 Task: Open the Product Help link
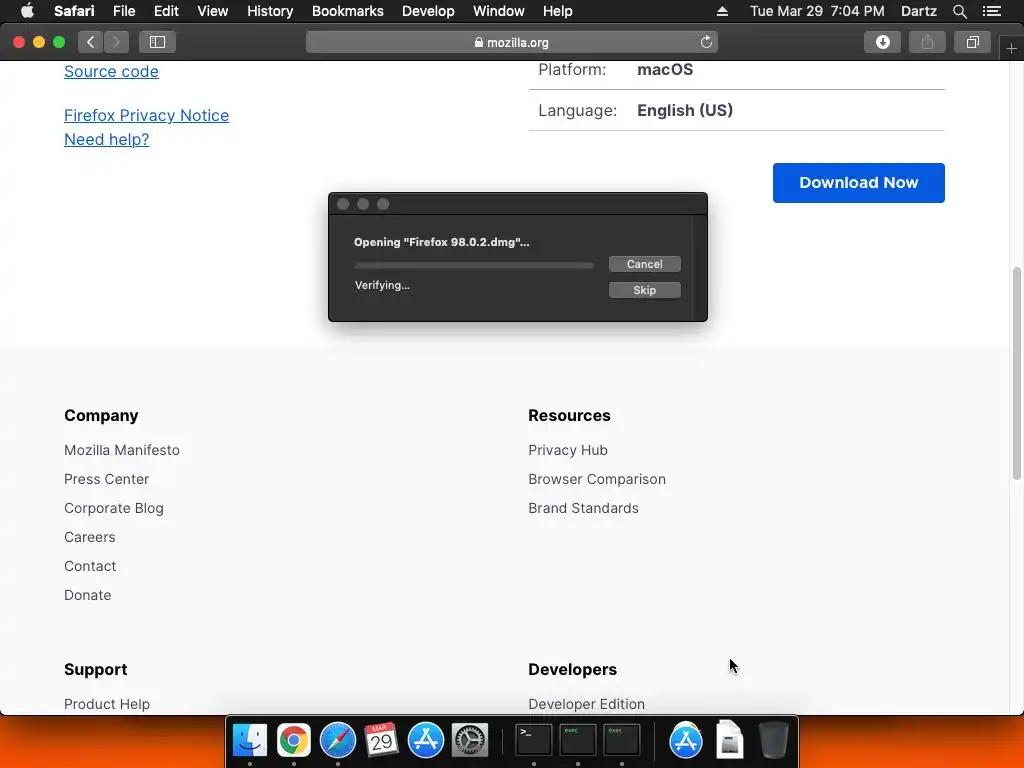click(x=106, y=704)
